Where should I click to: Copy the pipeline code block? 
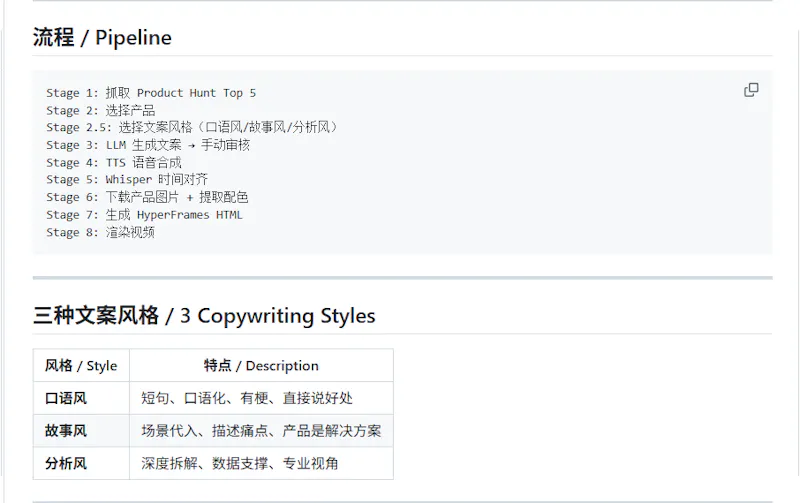click(x=751, y=90)
